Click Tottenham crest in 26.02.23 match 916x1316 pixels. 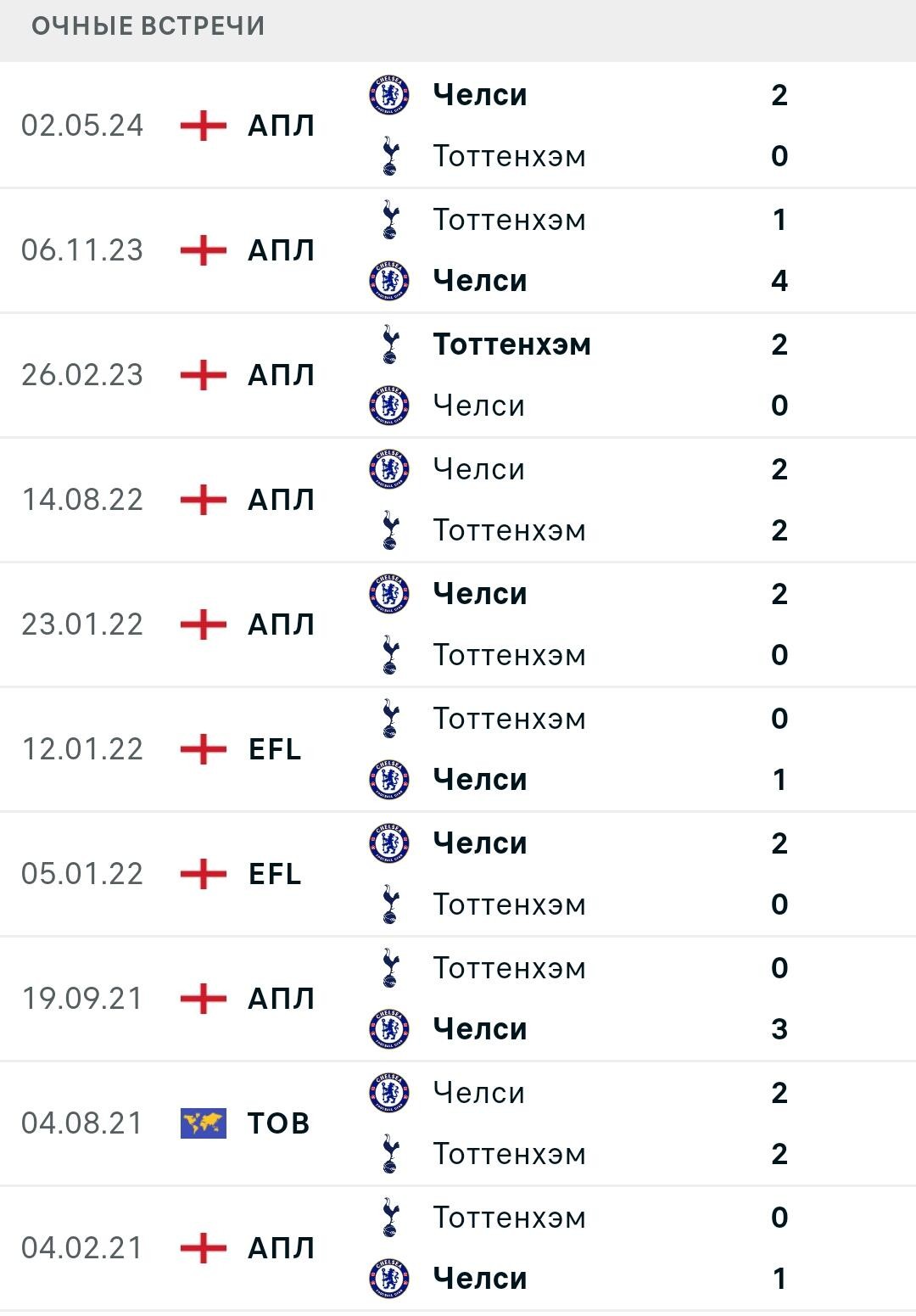click(389, 344)
